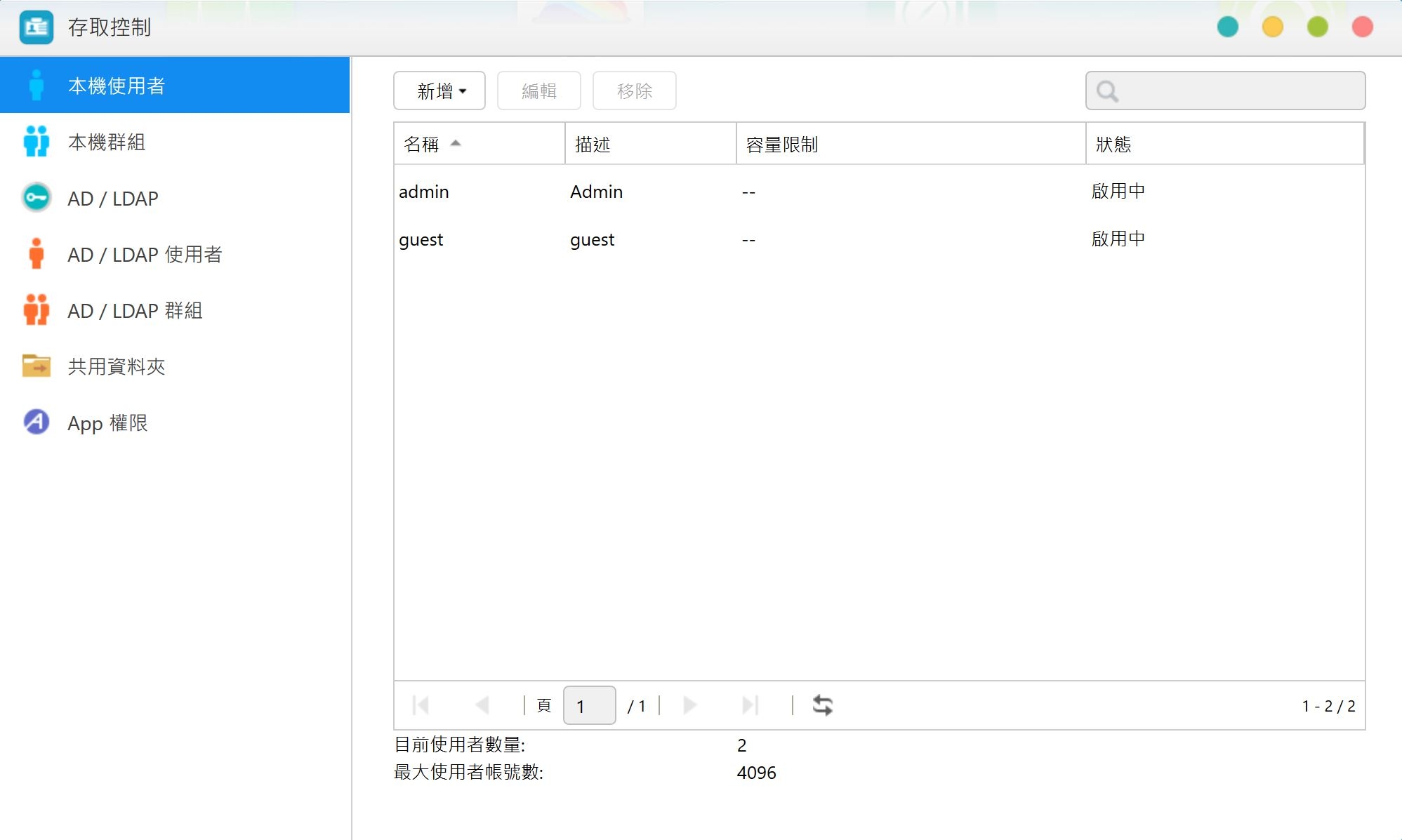Select the admin user row
Viewport: 1402px width, 840px height.
pos(879,192)
